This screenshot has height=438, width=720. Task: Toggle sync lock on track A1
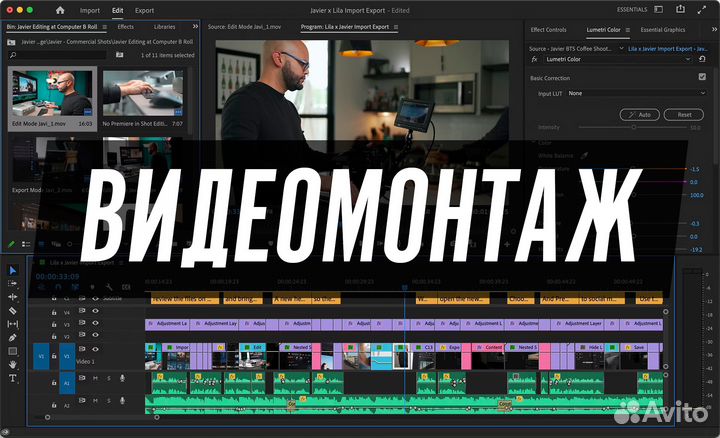(82, 377)
